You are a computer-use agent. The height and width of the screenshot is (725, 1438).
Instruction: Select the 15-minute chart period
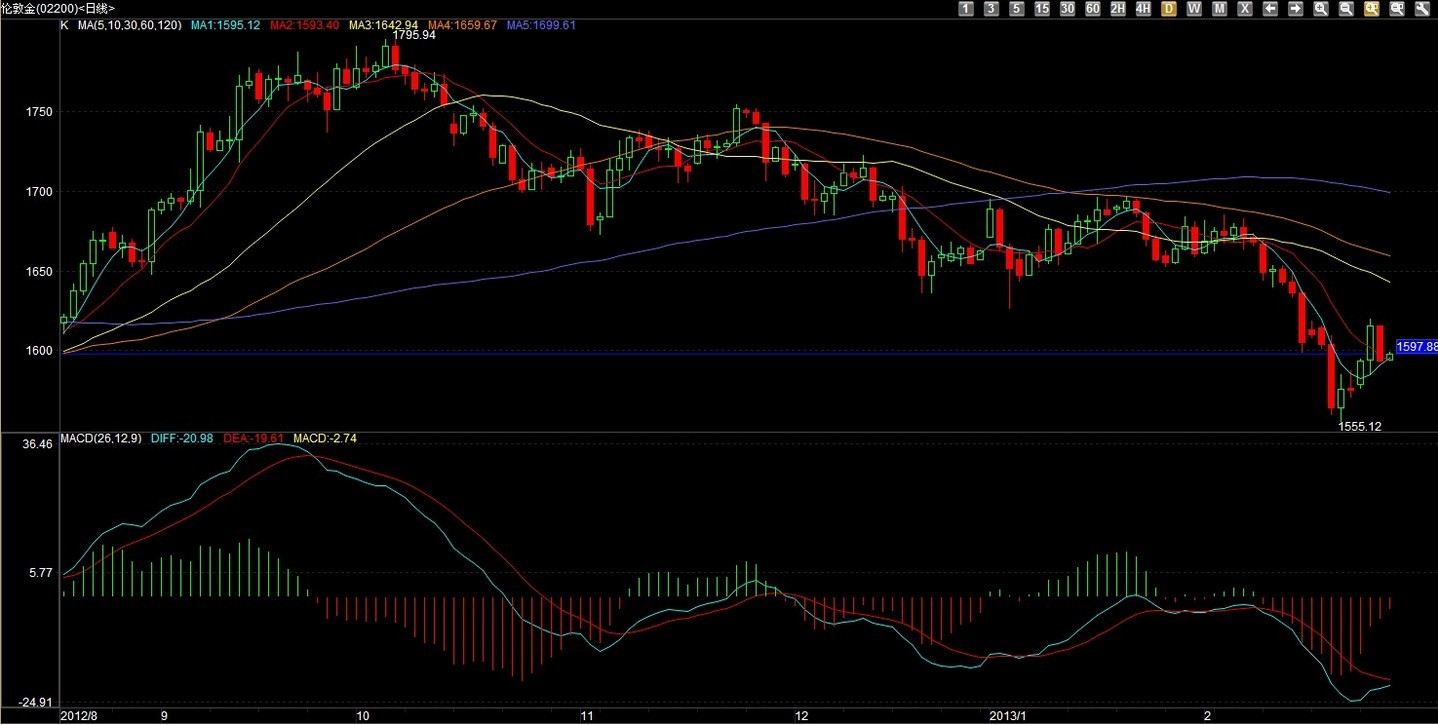pos(1042,8)
